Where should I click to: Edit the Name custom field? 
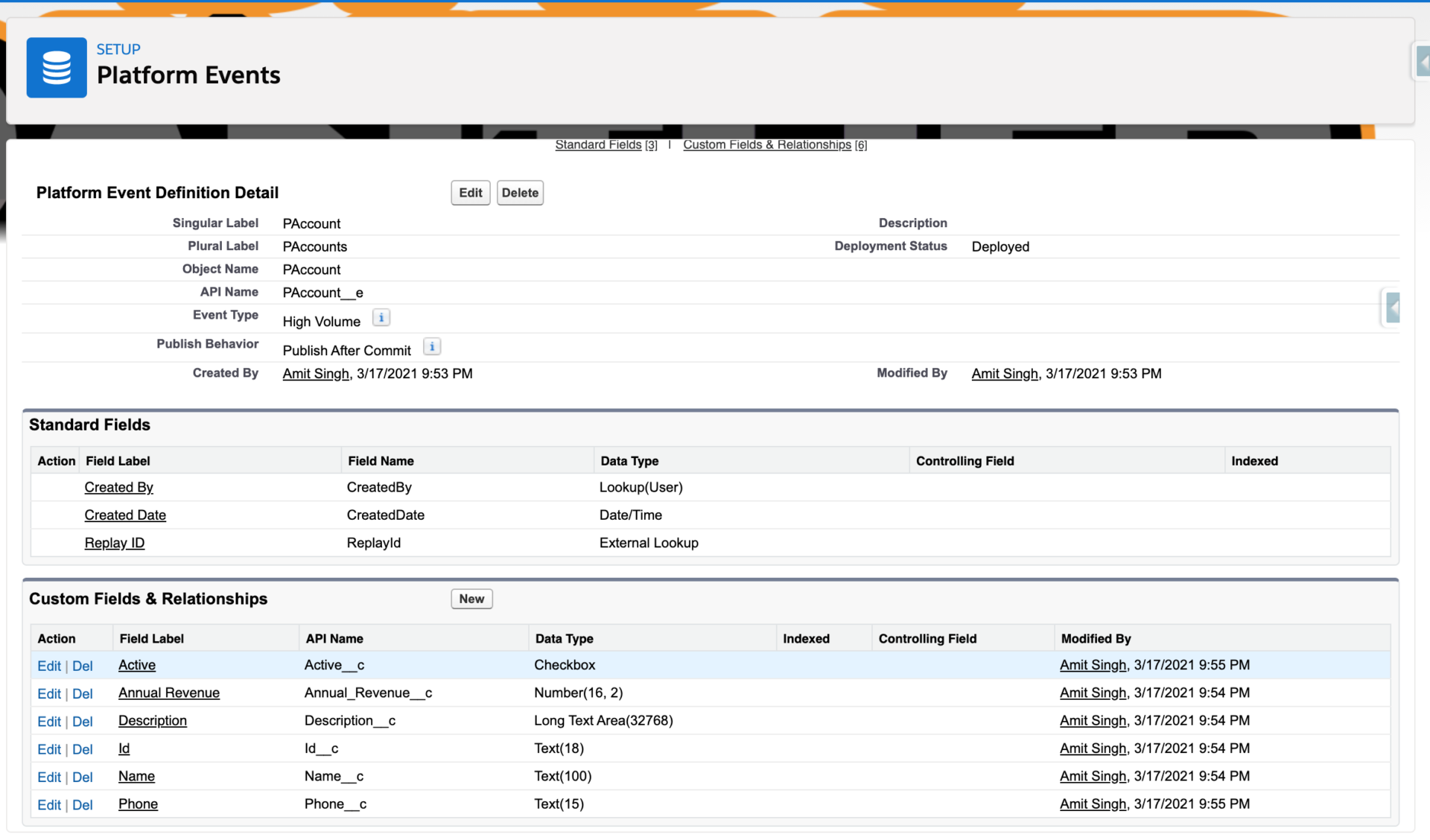(x=48, y=777)
